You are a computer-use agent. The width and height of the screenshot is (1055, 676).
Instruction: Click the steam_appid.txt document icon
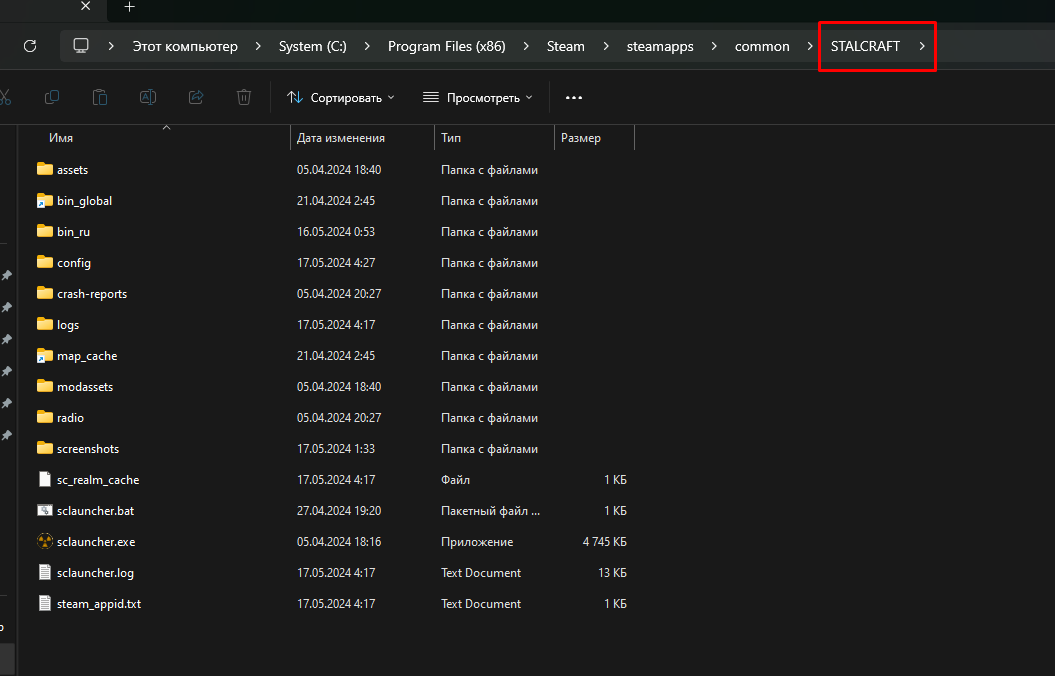[x=44, y=603]
